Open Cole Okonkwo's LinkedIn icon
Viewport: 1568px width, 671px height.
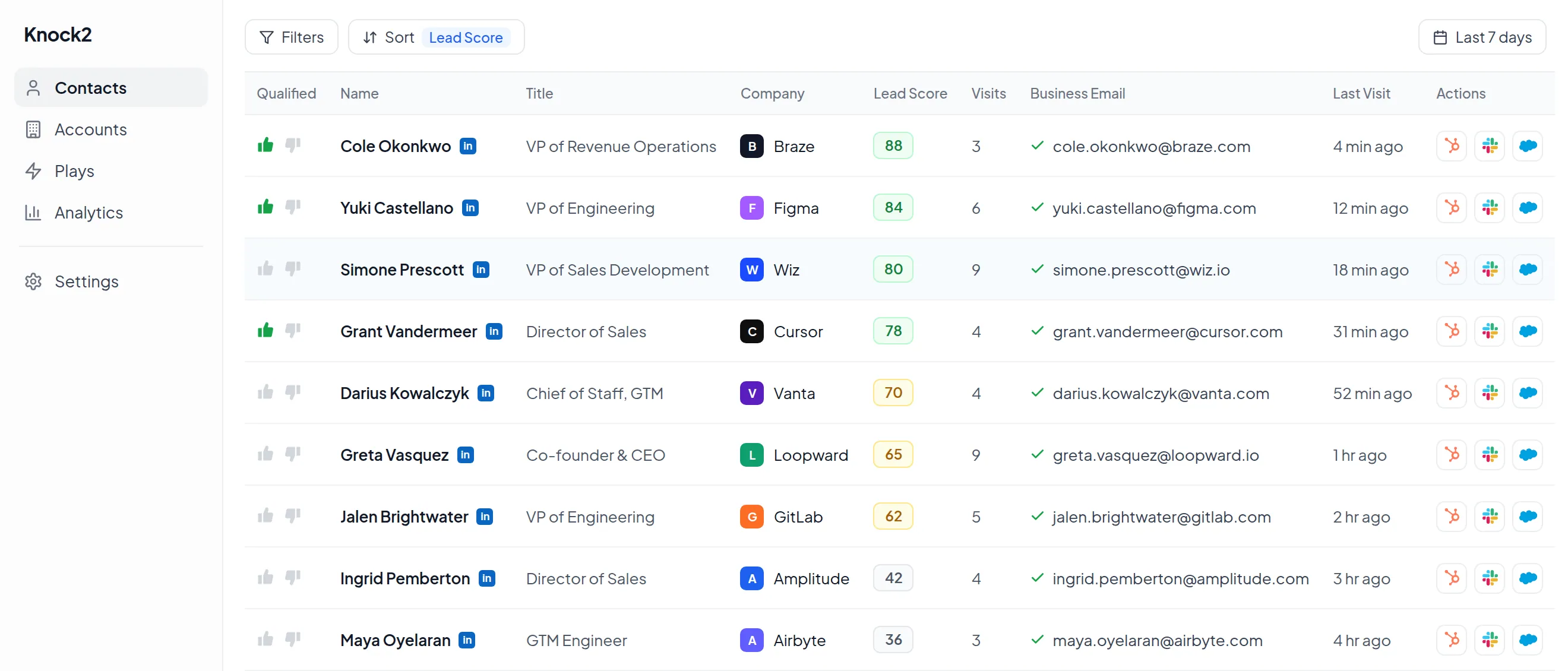coord(468,146)
